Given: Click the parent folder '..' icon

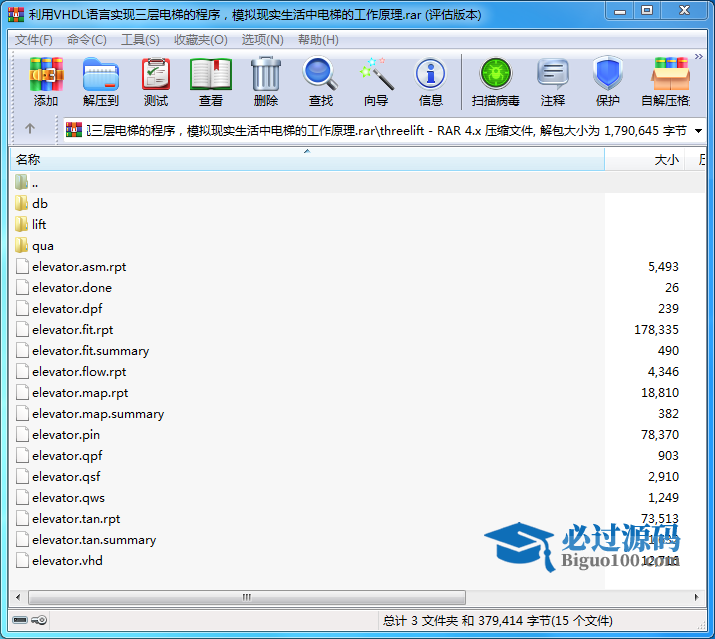Looking at the screenshot, I should pyautogui.click(x=21, y=182).
